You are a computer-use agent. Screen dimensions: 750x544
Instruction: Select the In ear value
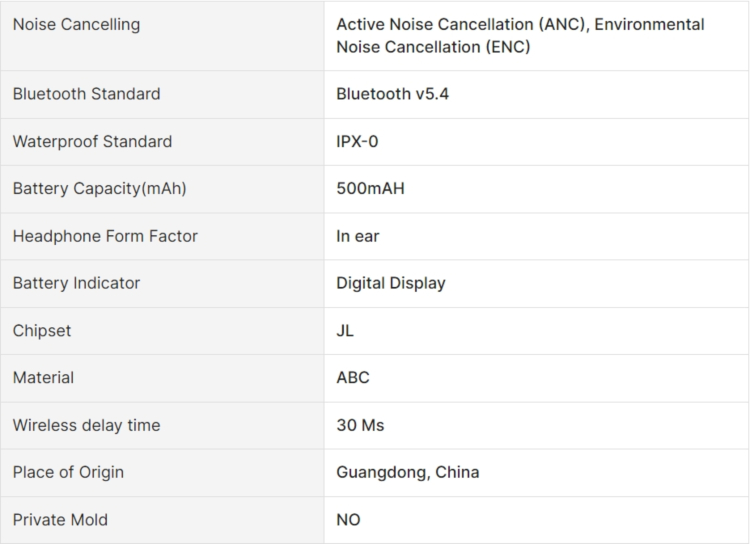pos(357,236)
